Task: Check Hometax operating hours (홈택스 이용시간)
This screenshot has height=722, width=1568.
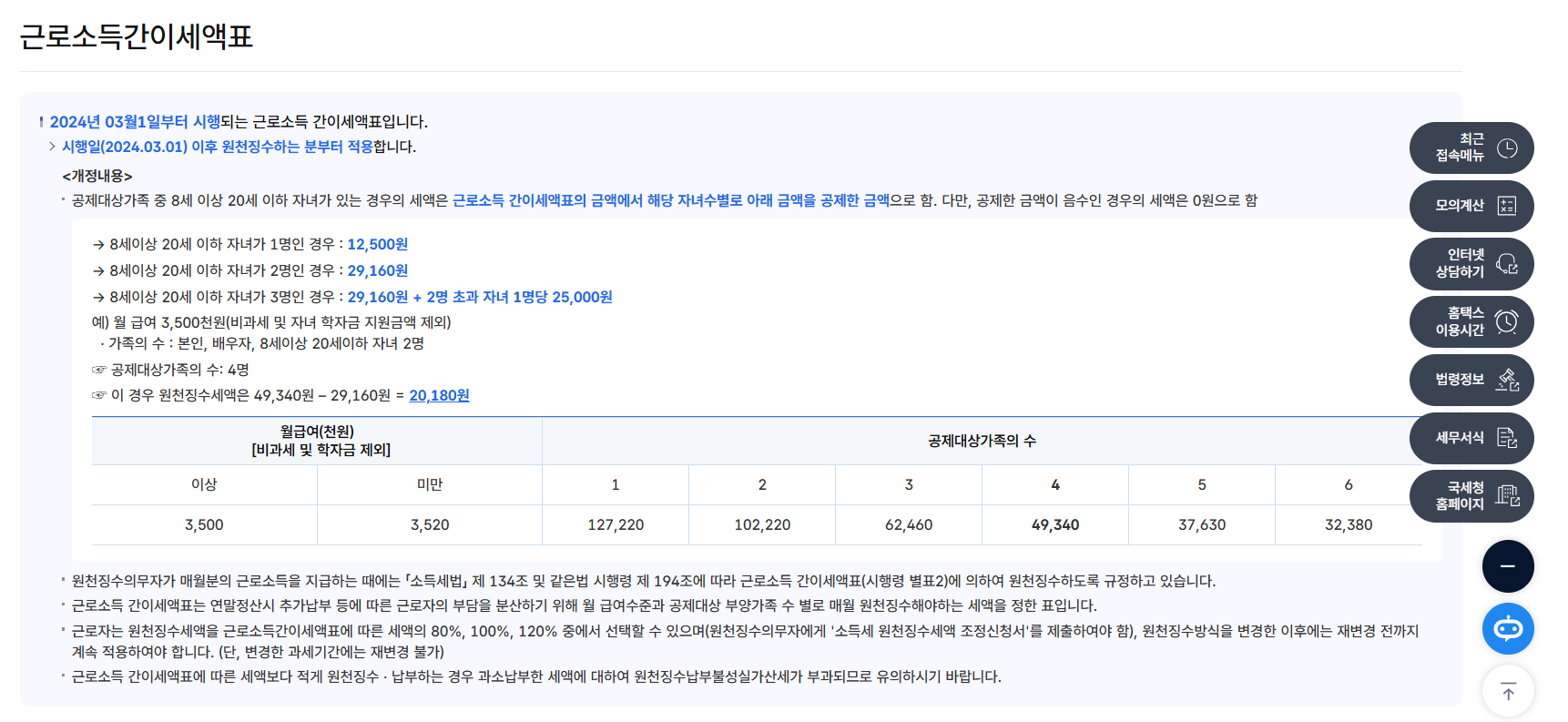Action: coord(1471,321)
